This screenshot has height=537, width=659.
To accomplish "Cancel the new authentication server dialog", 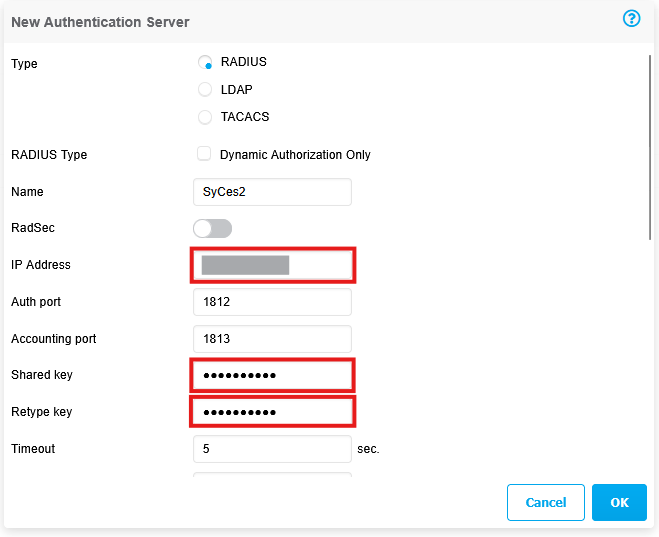I will pos(545,502).
